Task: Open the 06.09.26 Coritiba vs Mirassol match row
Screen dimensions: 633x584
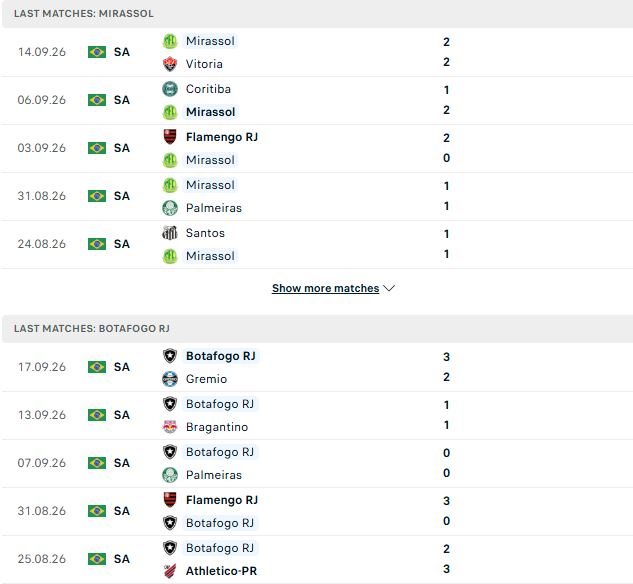Action: click(x=316, y=100)
